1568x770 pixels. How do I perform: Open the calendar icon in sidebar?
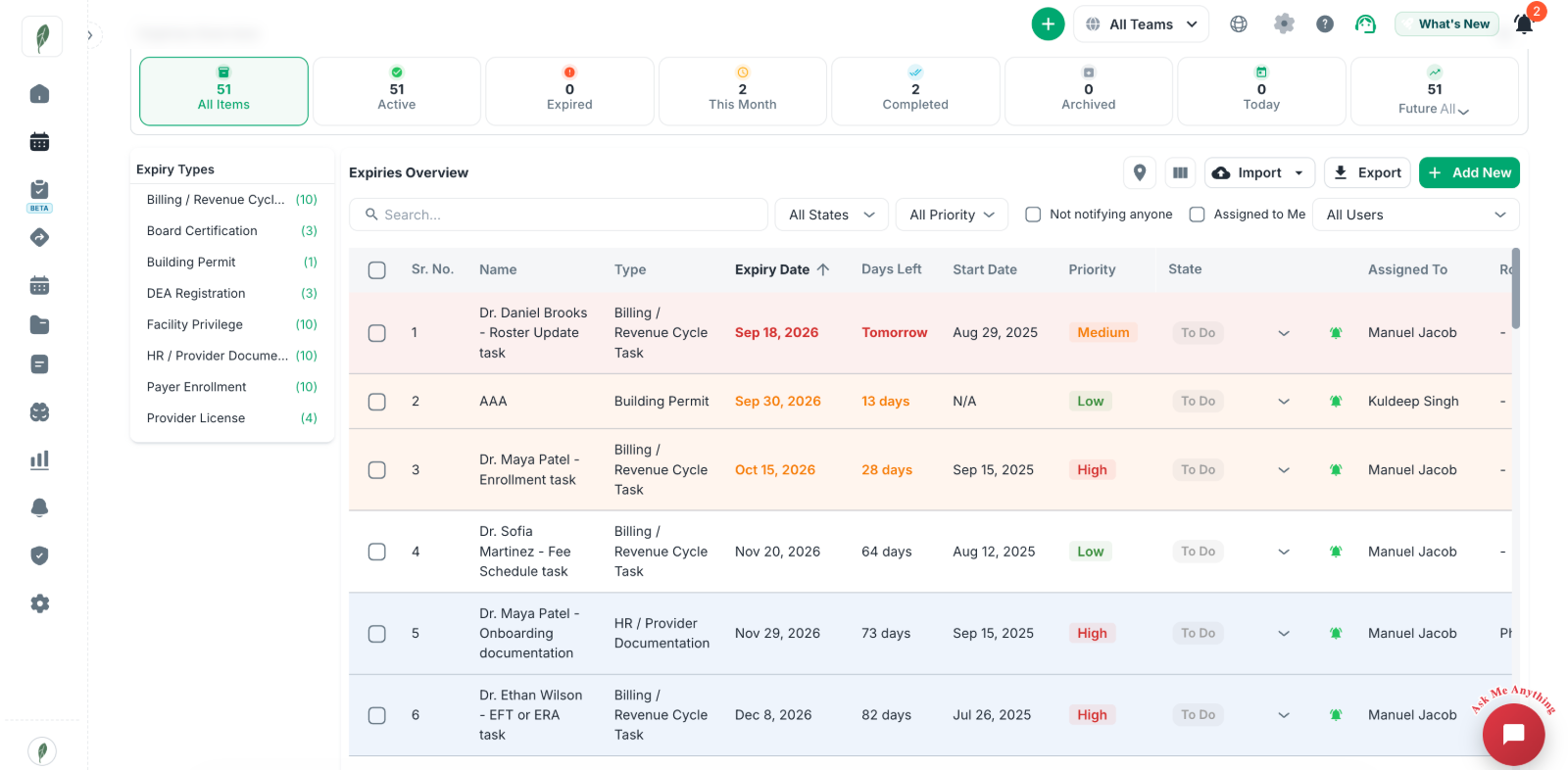coord(39,142)
